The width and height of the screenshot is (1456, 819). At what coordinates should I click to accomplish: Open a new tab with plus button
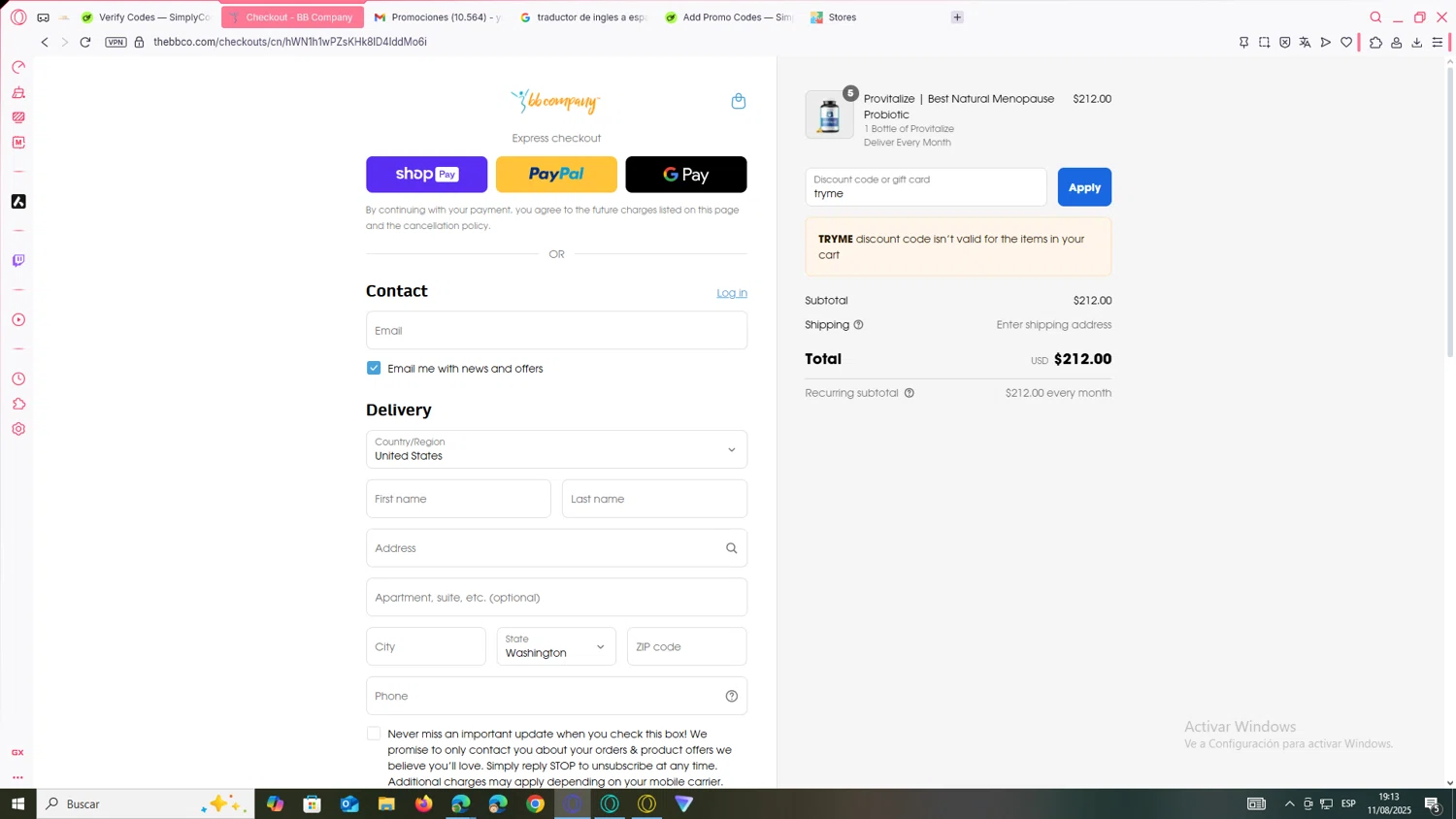point(957,17)
